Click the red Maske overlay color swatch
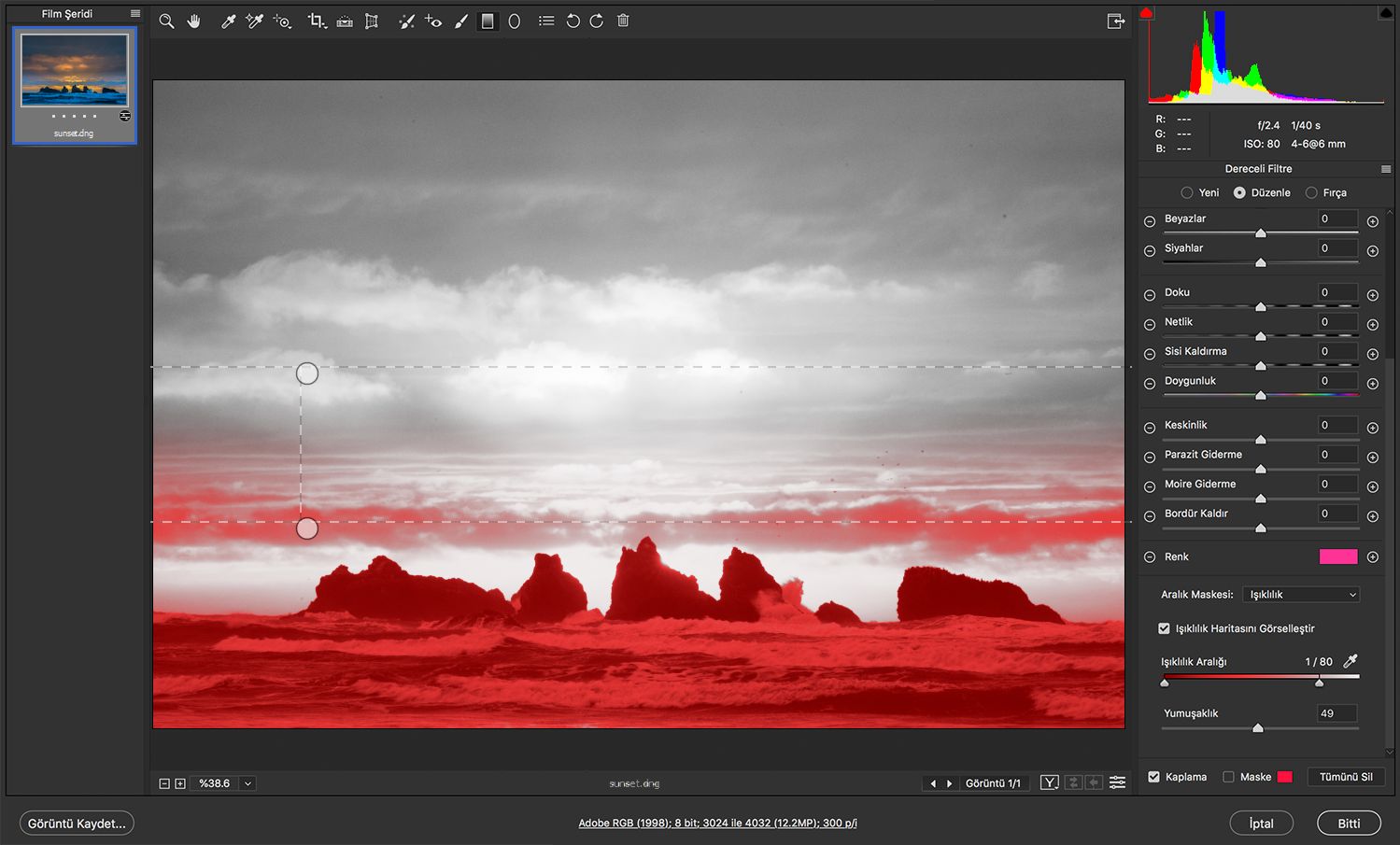The image size is (1400, 845). point(1285,777)
